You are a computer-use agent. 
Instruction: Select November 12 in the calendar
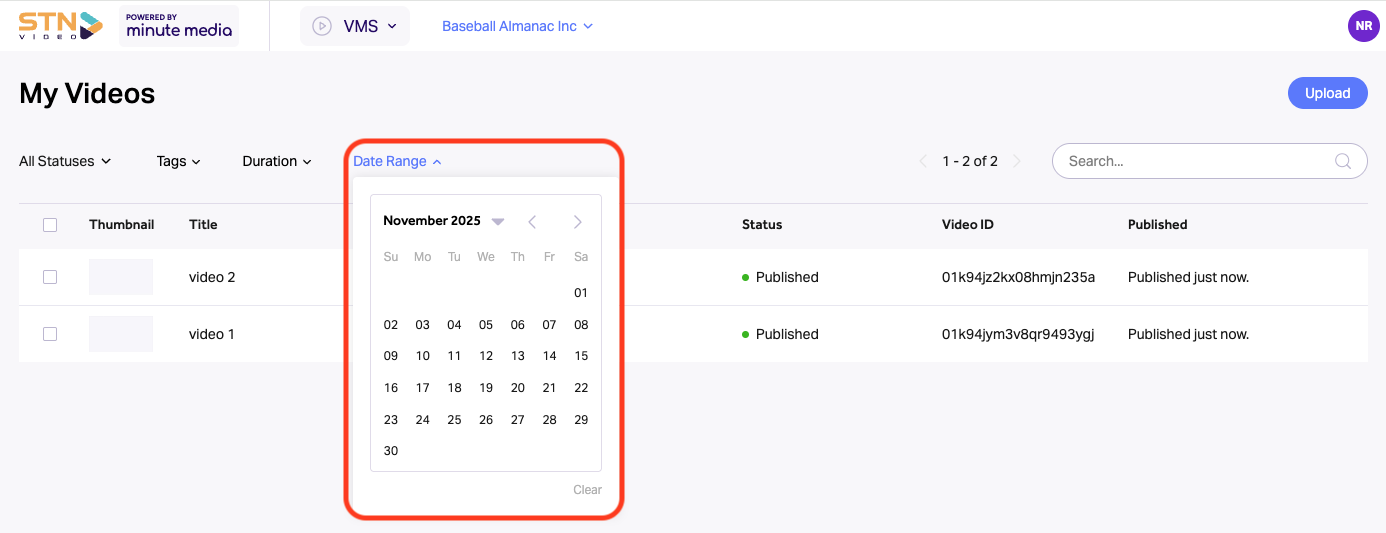[x=486, y=356]
